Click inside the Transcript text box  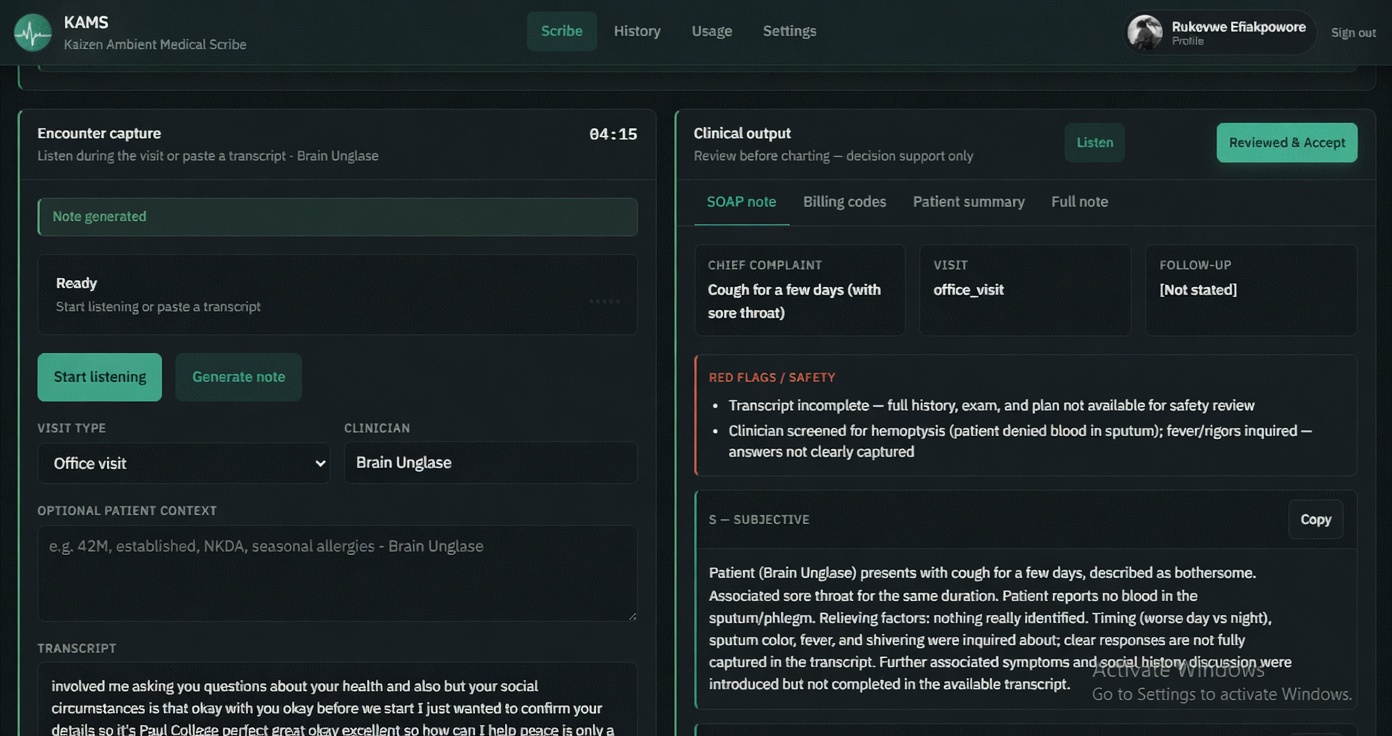pyautogui.click(x=338, y=700)
